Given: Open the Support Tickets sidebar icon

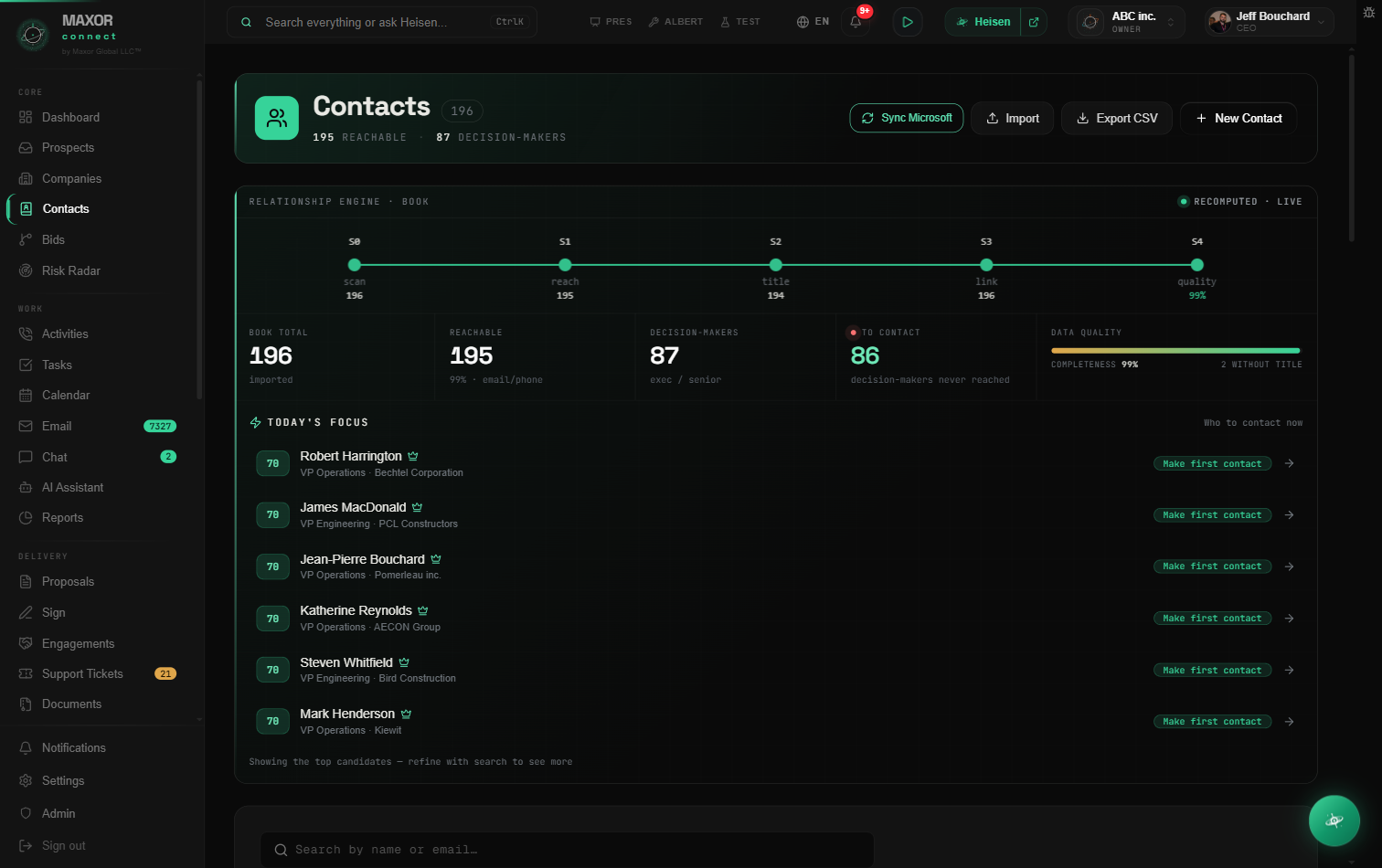Looking at the screenshot, I should click(x=26, y=673).
